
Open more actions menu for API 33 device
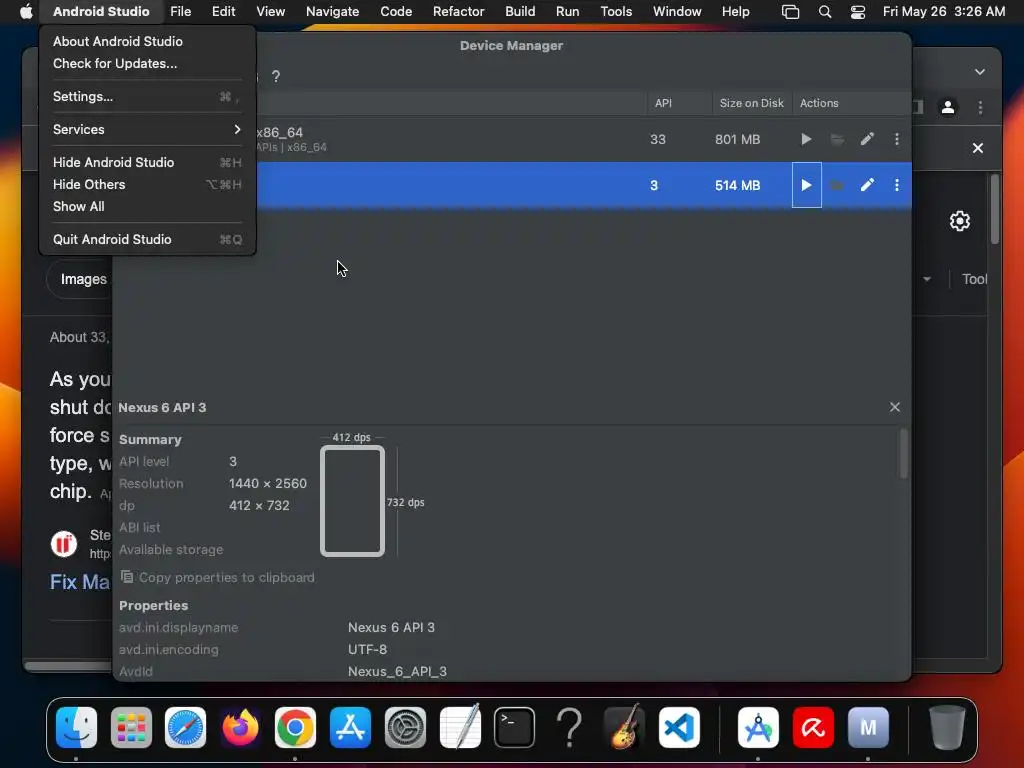coord(897,139)
